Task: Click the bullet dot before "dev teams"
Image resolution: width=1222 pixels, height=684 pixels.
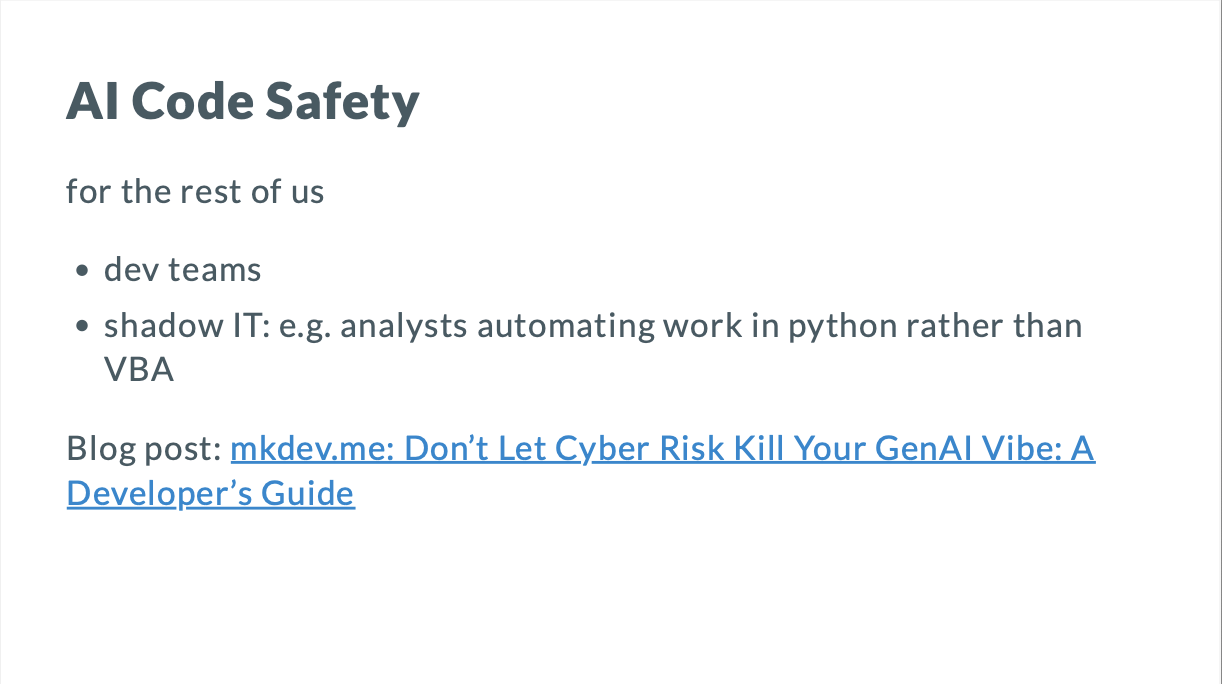Action: coord(82,271)
